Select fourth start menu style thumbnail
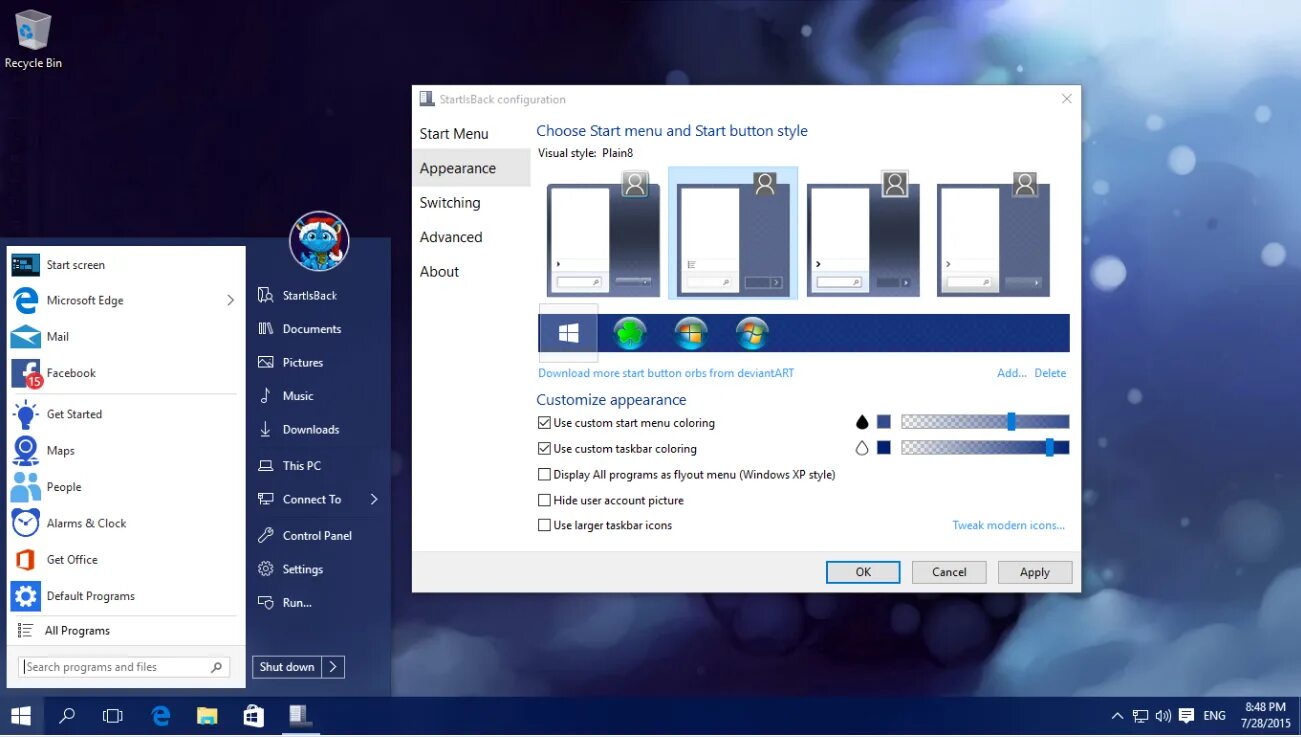Screen dimensions: 1301x737 tap(993, 233)
